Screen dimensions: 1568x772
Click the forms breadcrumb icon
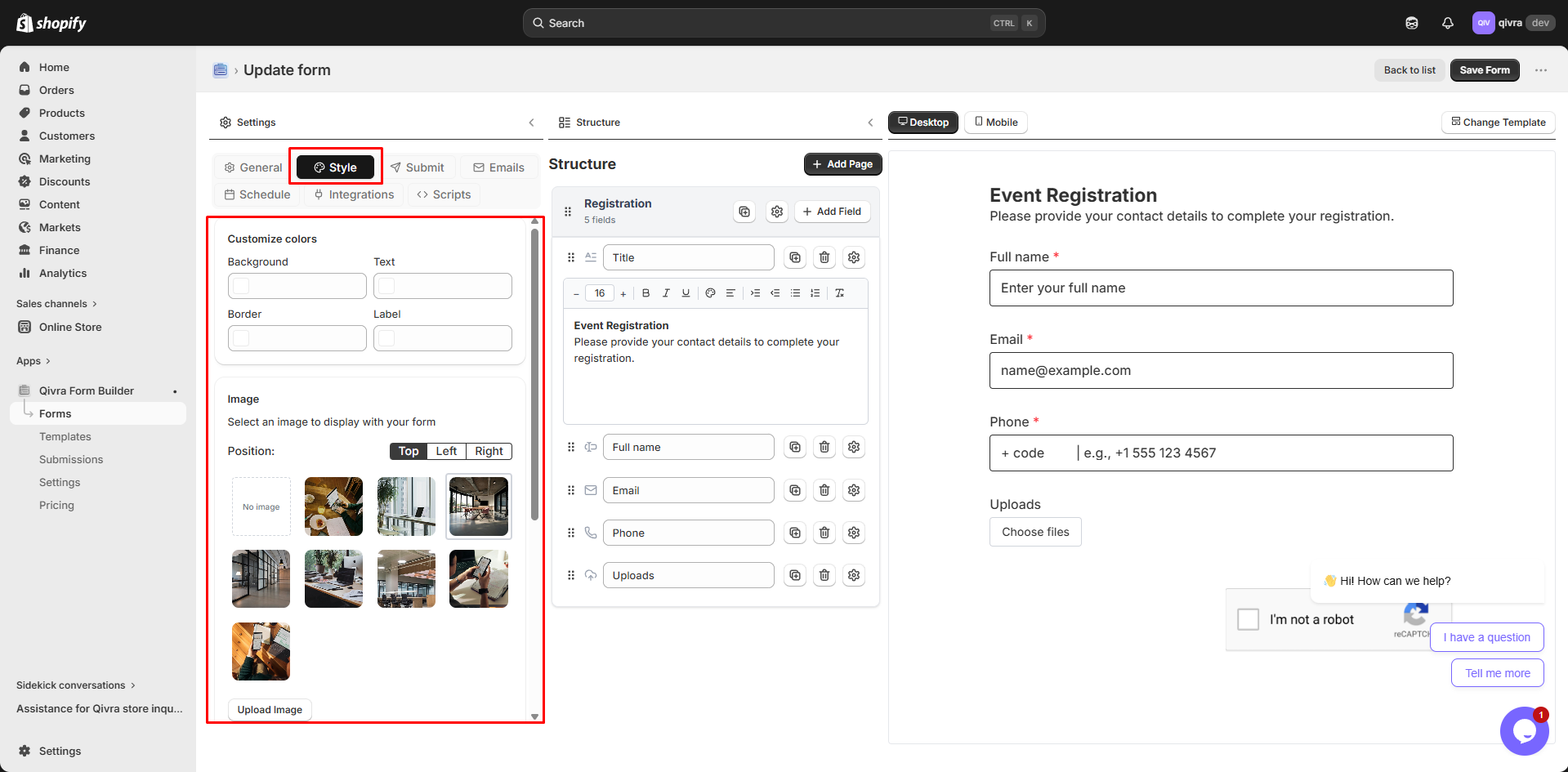[220, 70]
